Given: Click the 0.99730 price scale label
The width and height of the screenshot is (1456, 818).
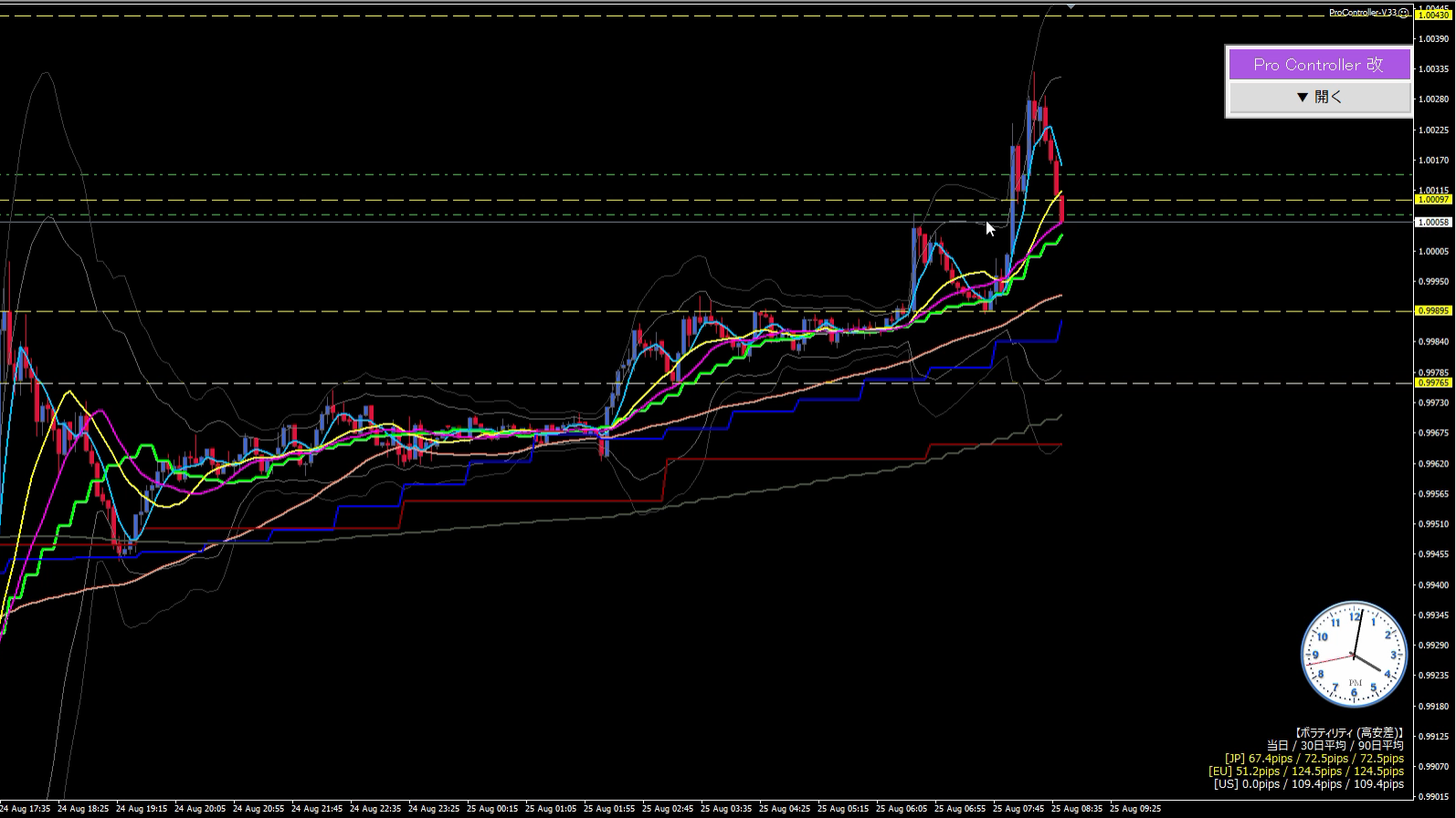Looking at the screenshot, I should 1433,403.
